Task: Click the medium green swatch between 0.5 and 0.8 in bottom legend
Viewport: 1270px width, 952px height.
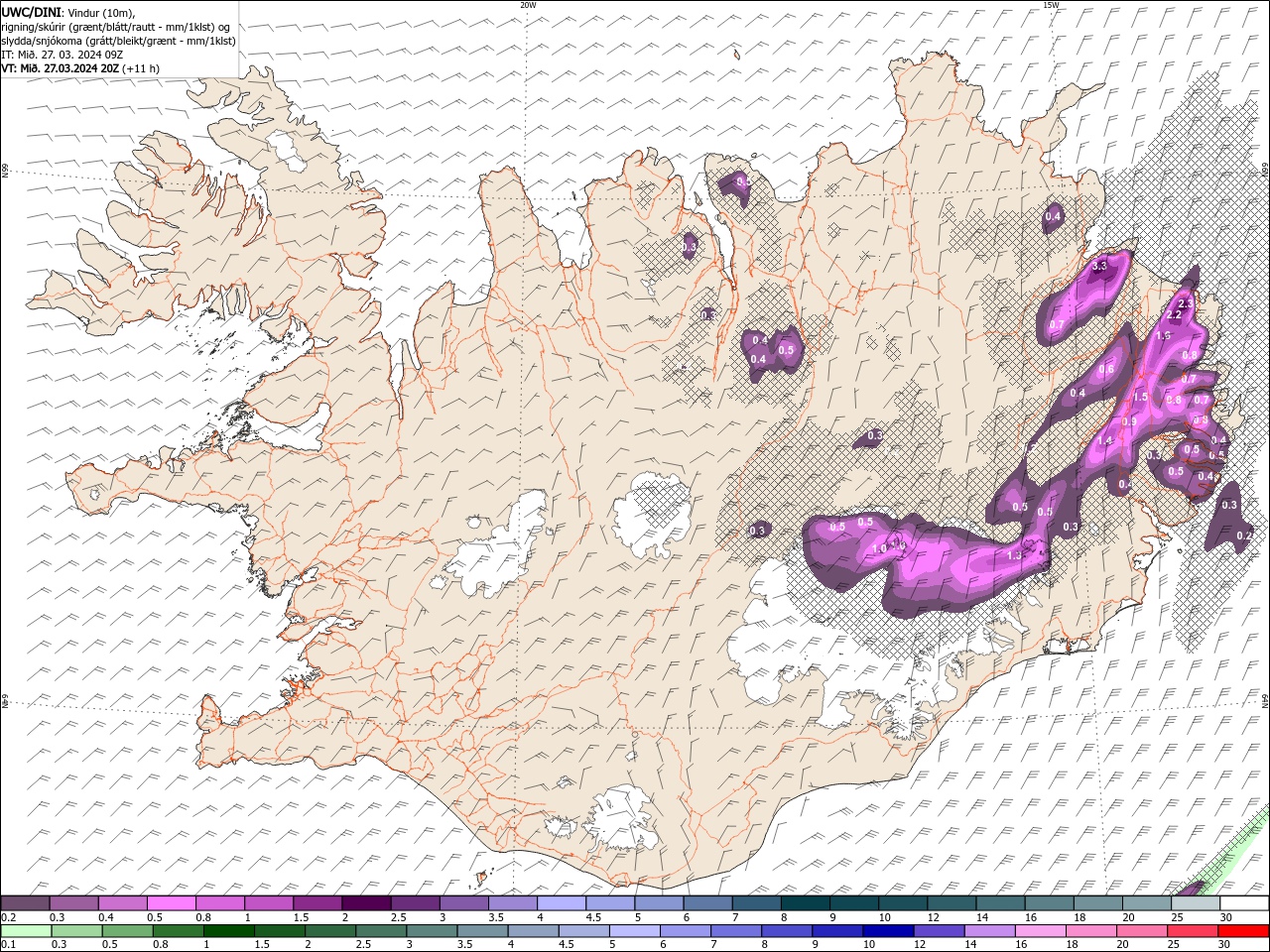Action: tap(128, 931)
